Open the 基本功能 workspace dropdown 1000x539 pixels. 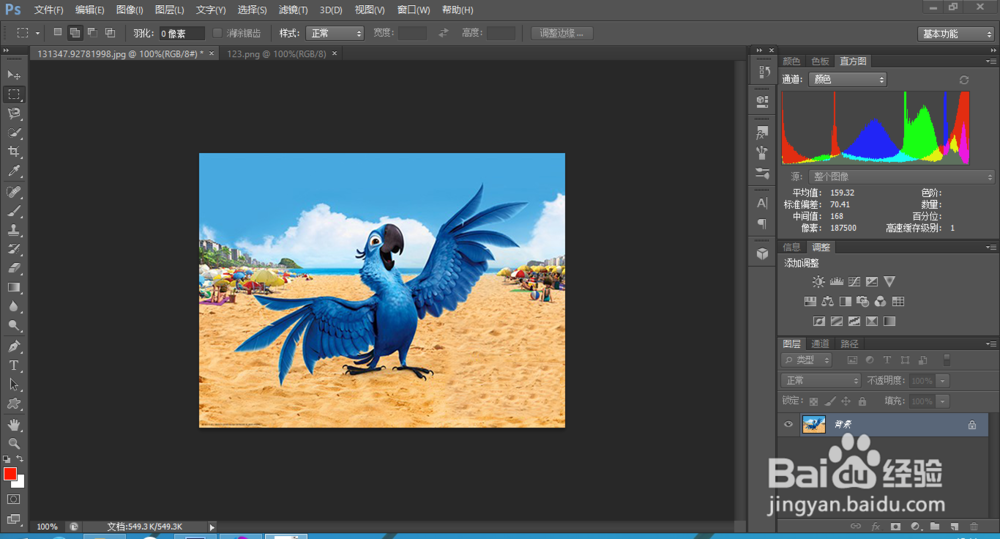click(955, 34)
